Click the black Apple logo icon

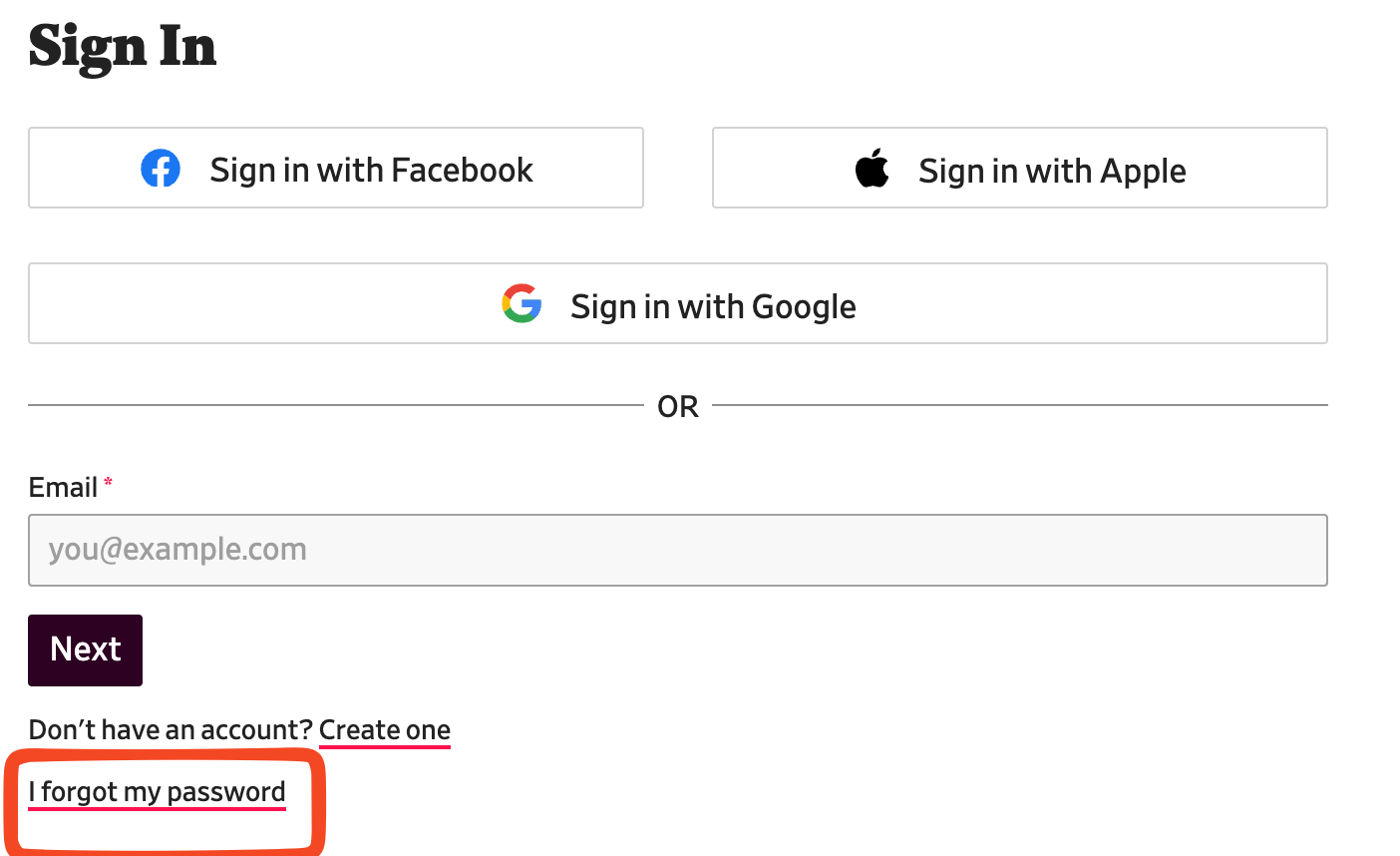click(x=873, y=168)
